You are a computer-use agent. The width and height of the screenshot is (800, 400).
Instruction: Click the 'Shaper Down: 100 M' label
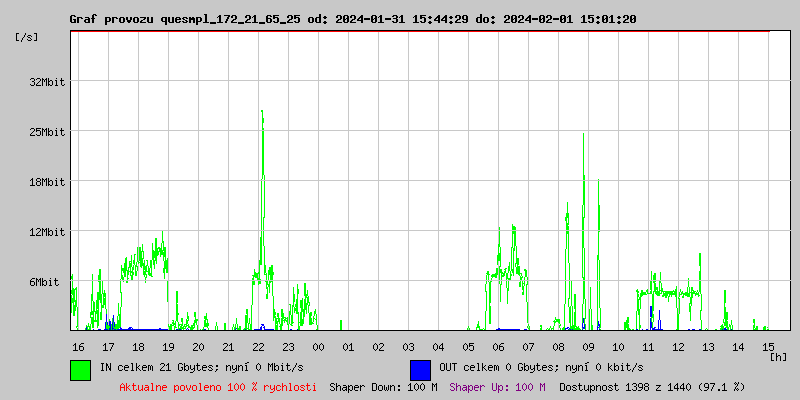point(383,386)
